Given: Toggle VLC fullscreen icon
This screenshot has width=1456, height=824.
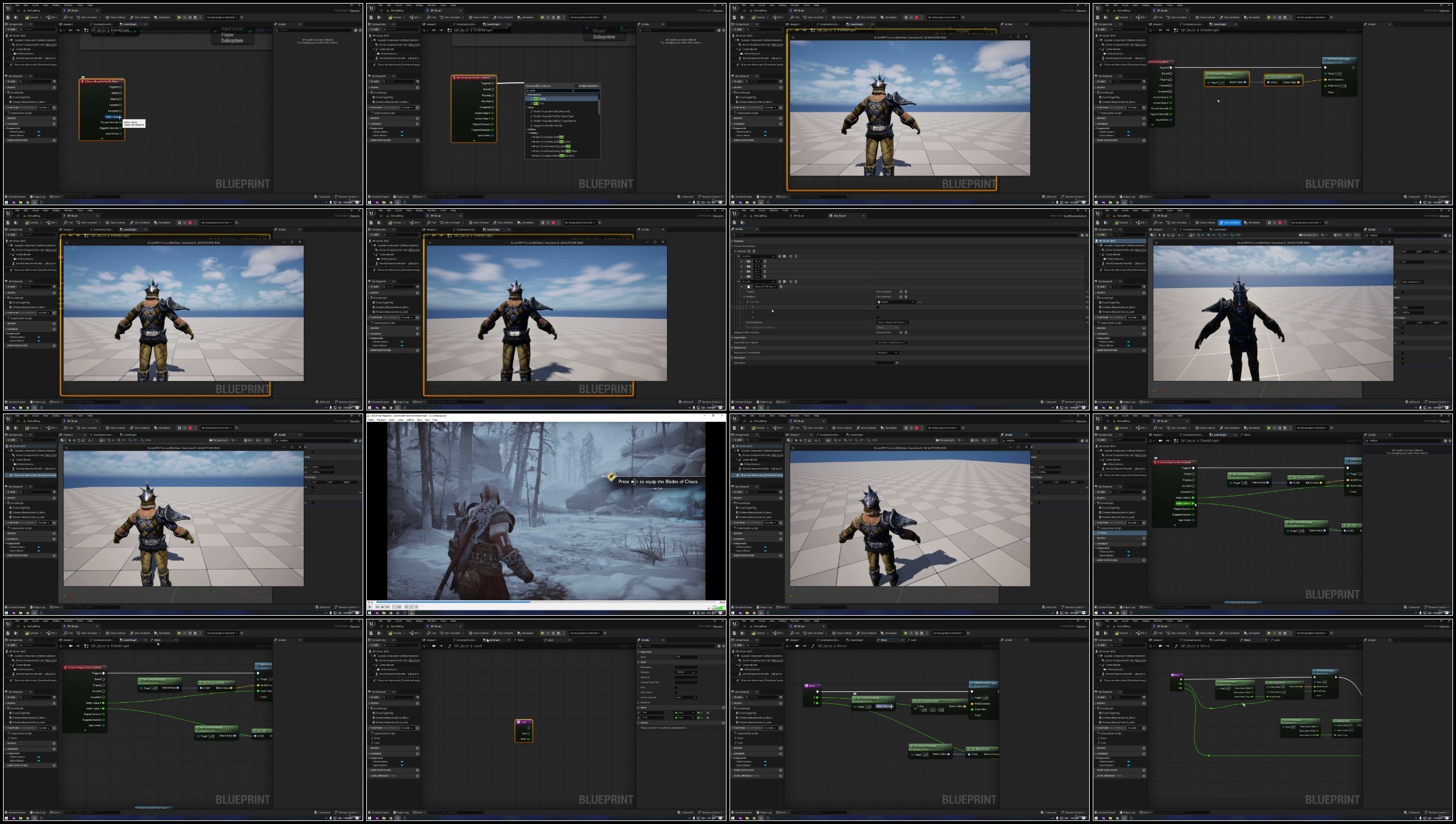Looking at the screenshot, I should coord(394,607).
